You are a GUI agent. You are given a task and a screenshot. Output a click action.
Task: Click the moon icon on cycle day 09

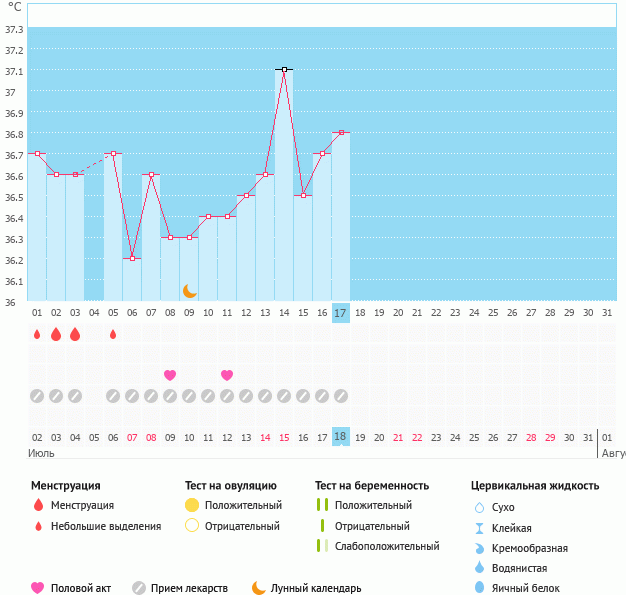189,290
